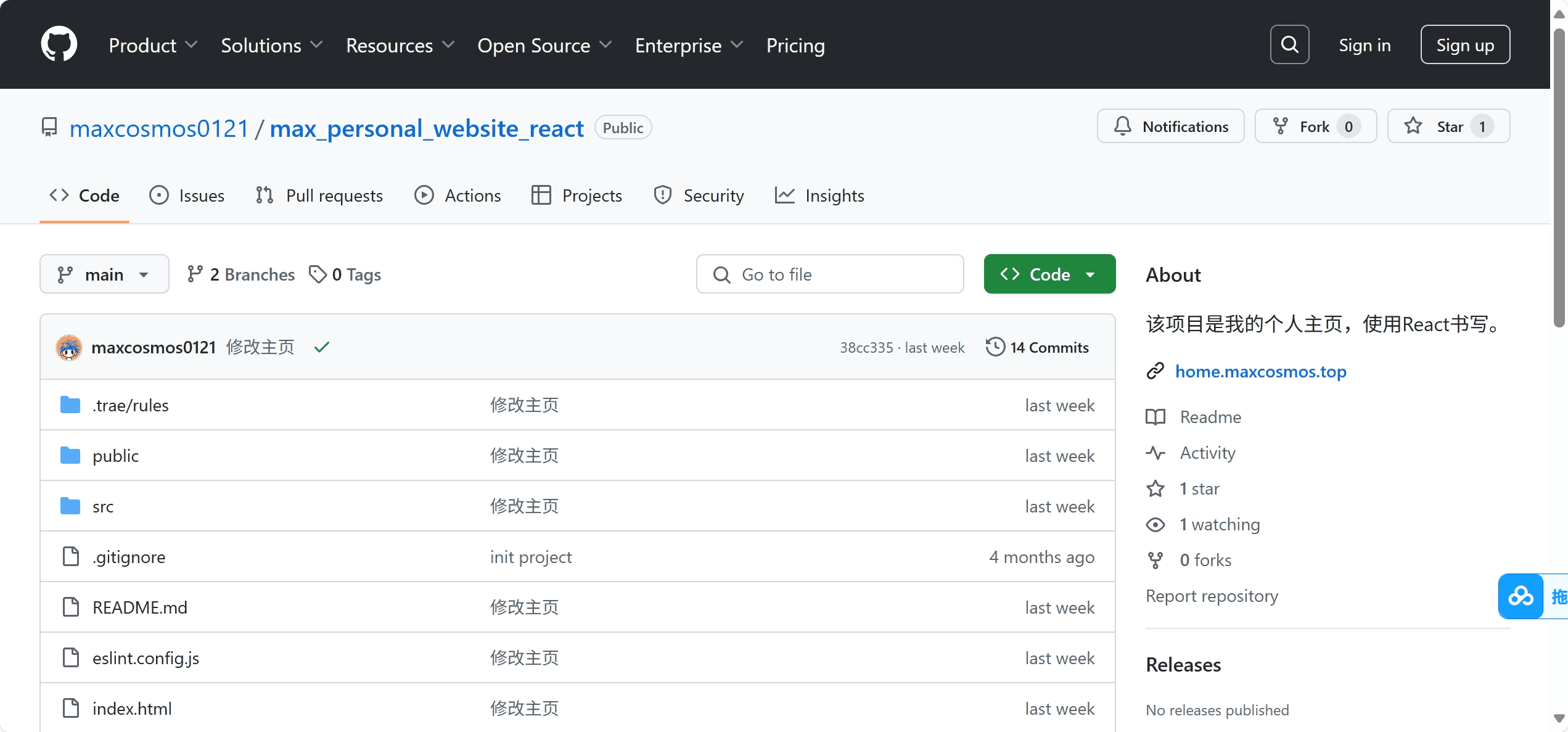Screen dimensions: 1568x732
Task: Click the scrollbar down arrow
Action: coord(1559,718)
